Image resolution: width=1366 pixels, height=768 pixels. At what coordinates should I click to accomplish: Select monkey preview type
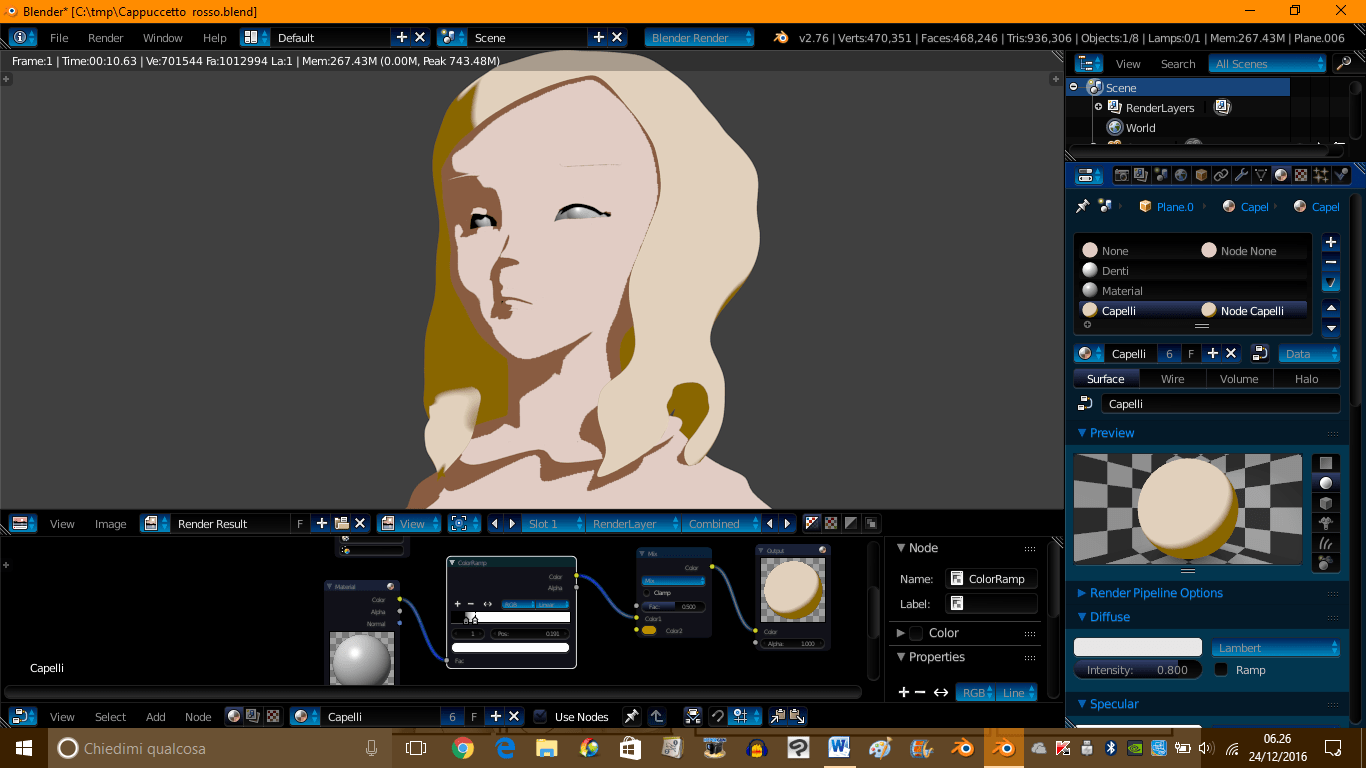tap(1326, 523)
